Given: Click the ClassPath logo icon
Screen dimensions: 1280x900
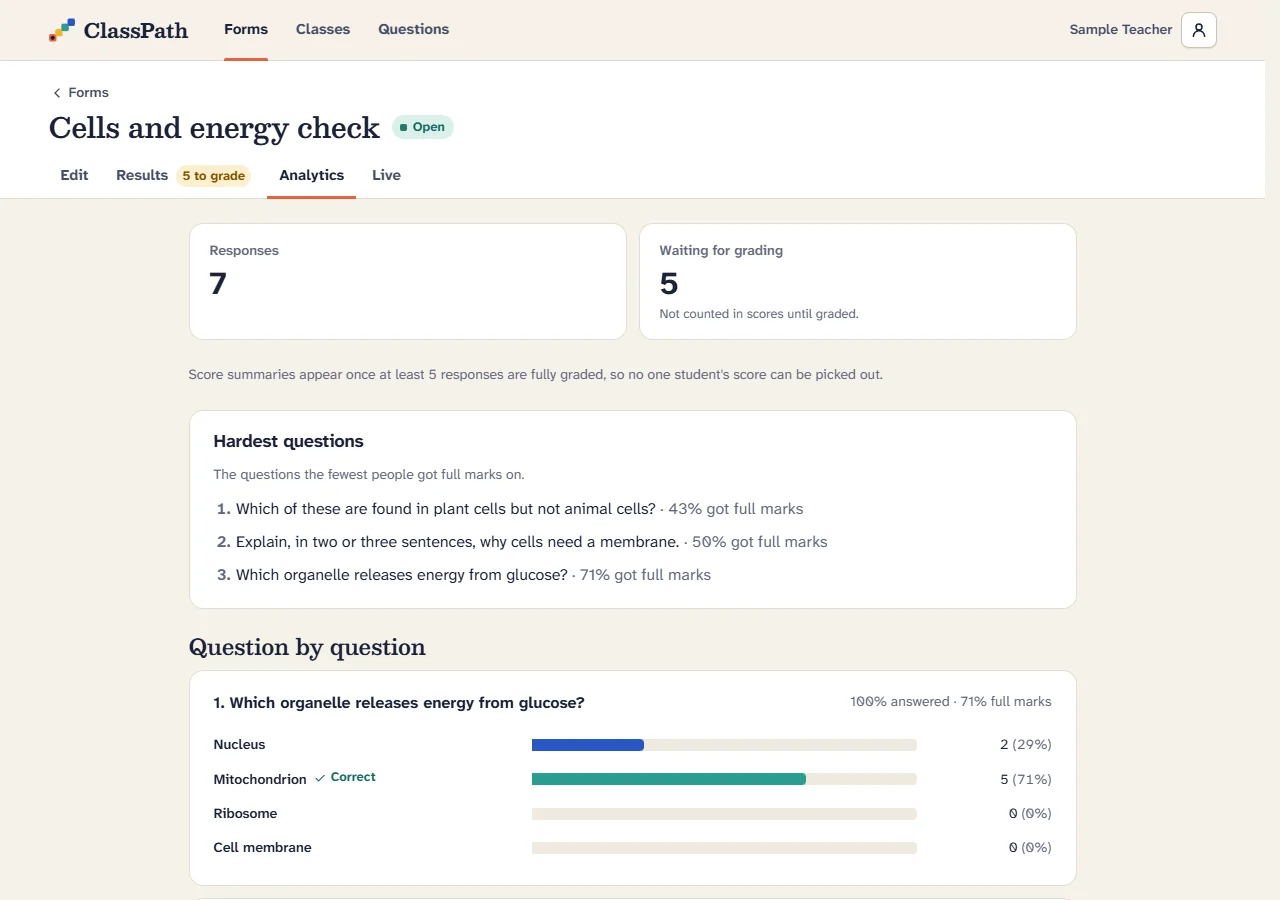Looking at the screenshot, I should 62,30.
